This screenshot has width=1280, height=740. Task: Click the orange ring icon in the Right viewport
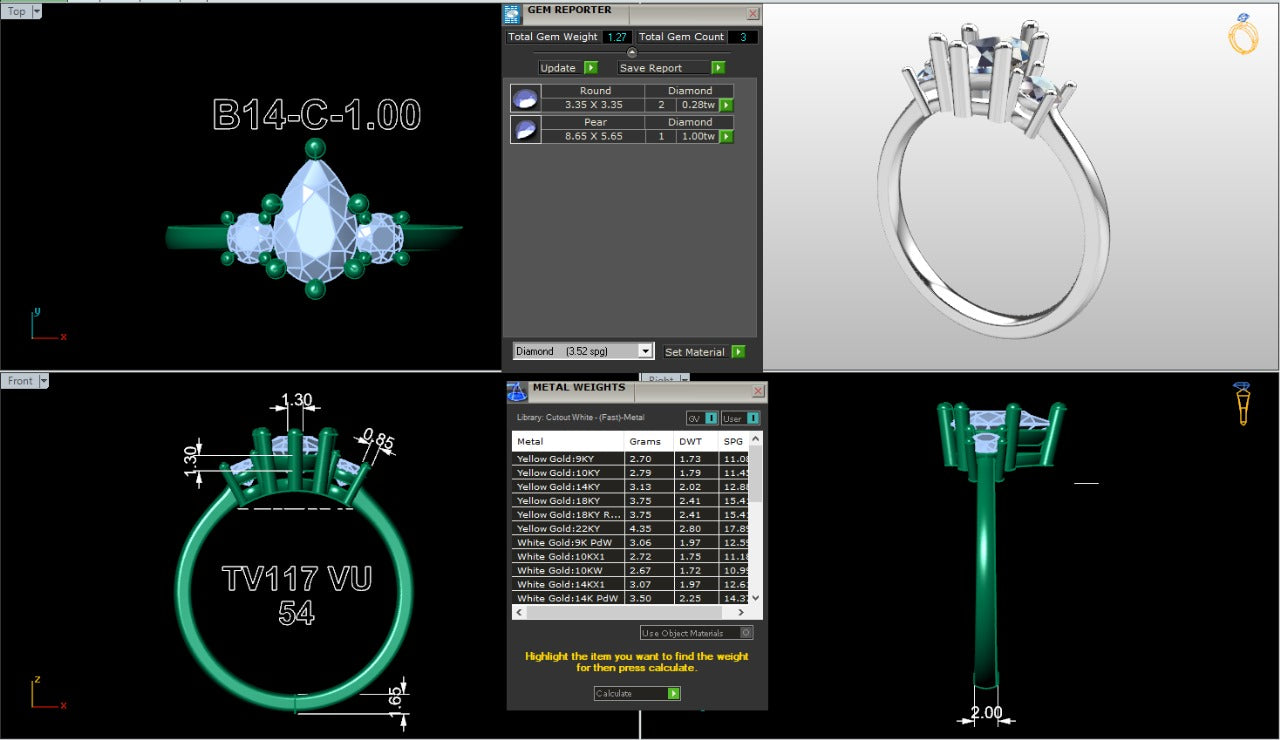[x=1242, y=404]
